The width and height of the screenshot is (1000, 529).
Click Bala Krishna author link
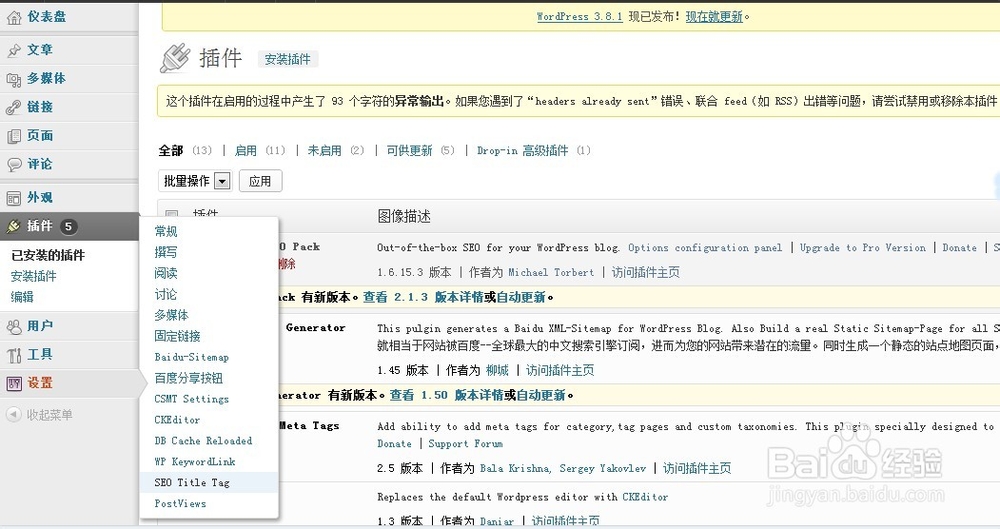514,468
